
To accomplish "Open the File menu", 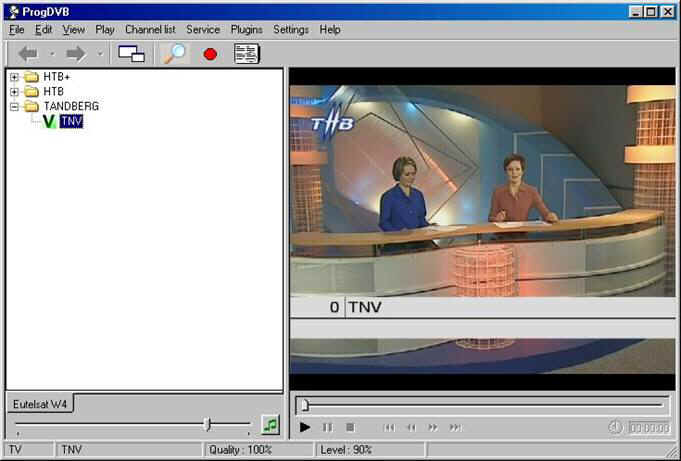I will click(x=17, y=30).
